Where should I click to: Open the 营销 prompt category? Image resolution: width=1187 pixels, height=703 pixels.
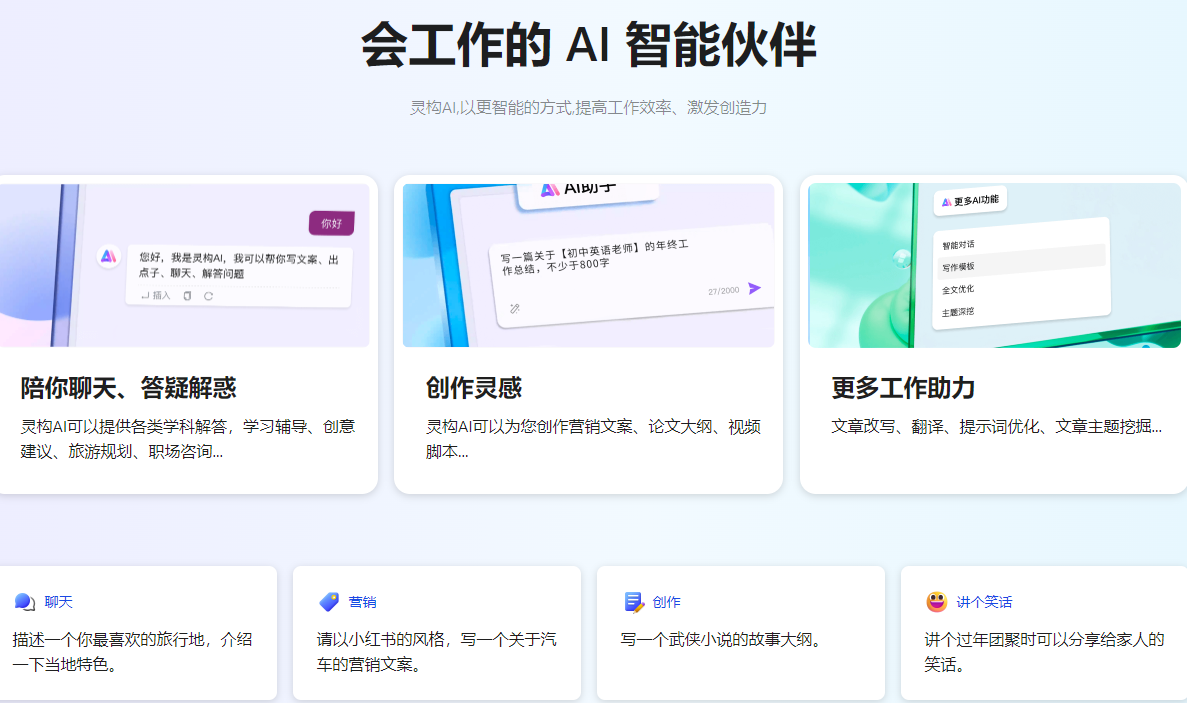pos(363,602)
